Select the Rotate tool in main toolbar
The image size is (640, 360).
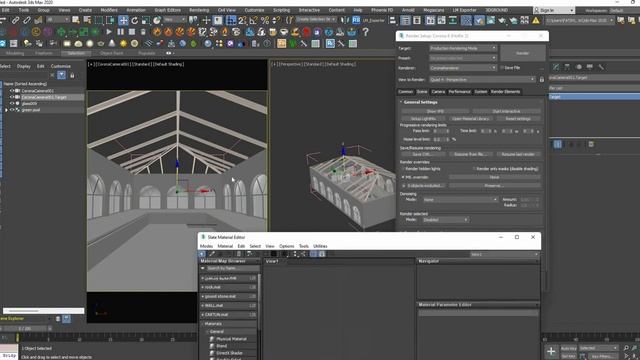click(x=134, y=20)
